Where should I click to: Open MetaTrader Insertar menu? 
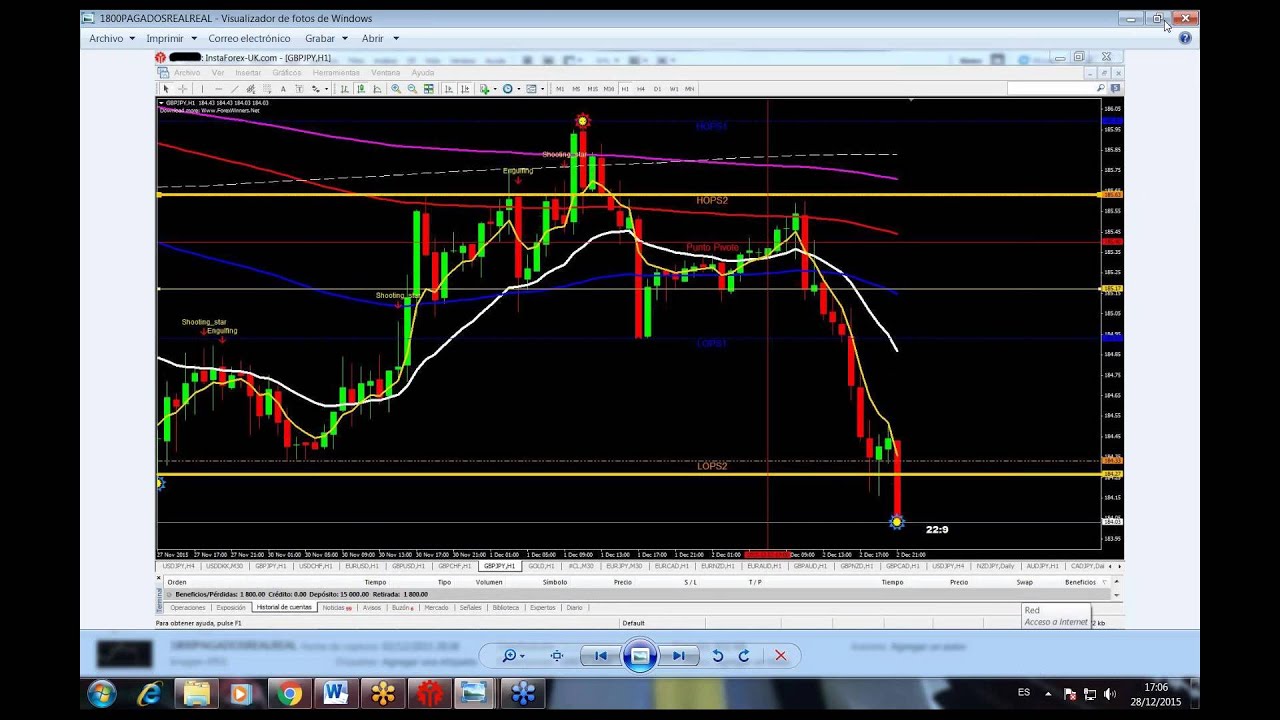point(247,73)
